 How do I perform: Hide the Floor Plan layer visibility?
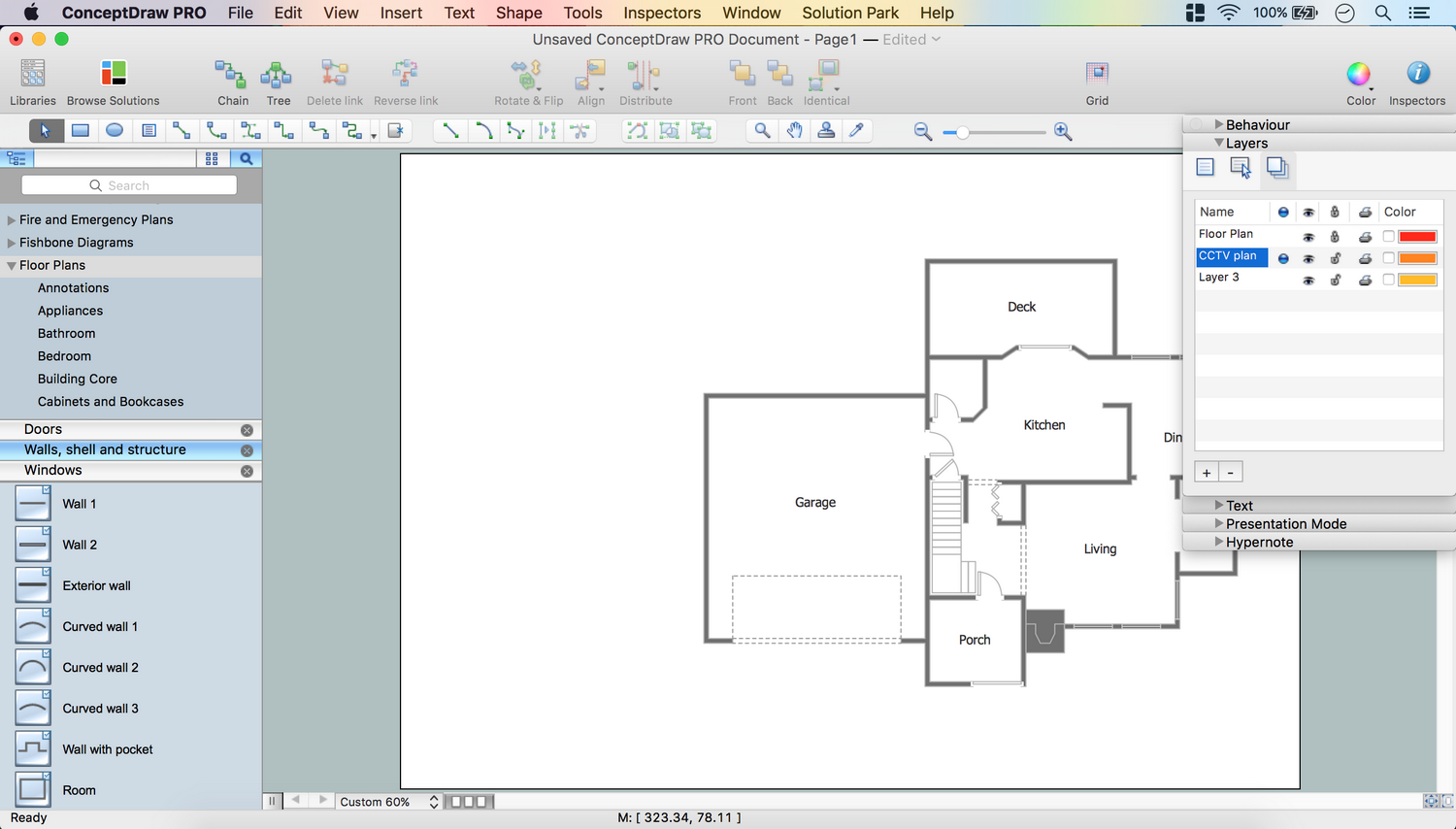click(x=1308, y=237)
